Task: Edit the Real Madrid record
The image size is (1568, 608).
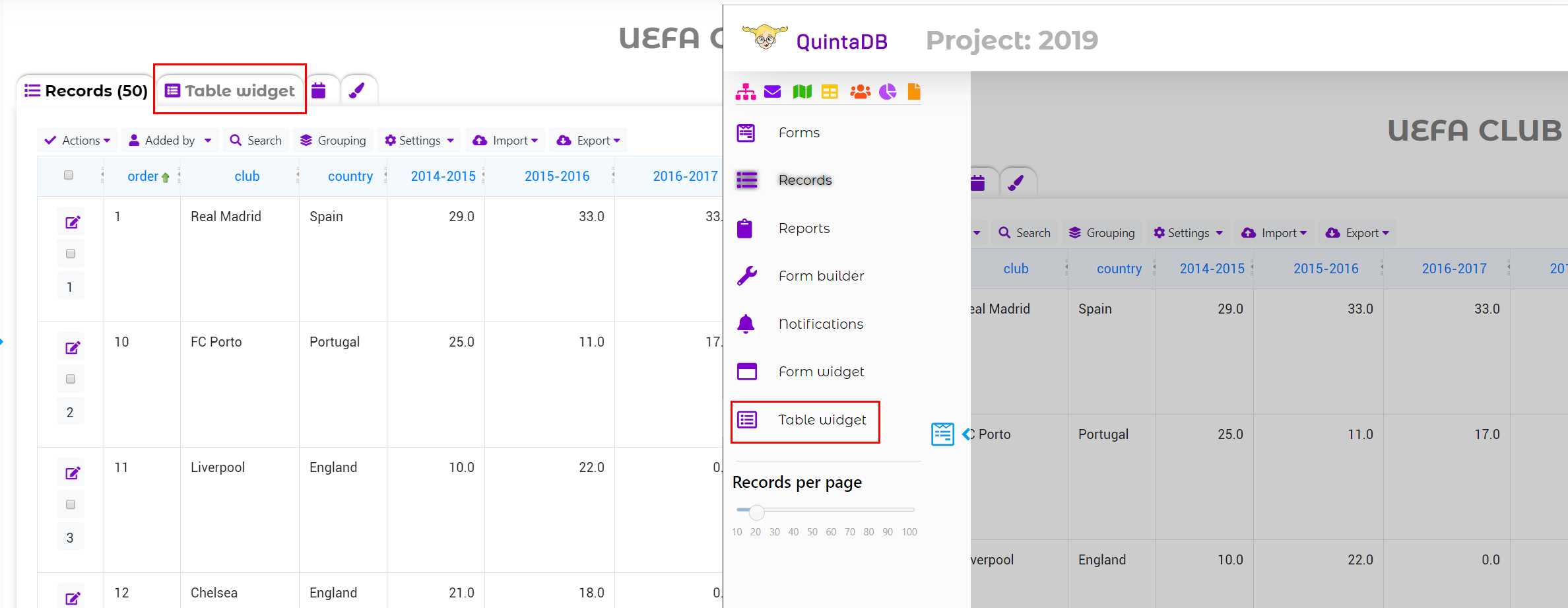Action: [x=73, y=222]
